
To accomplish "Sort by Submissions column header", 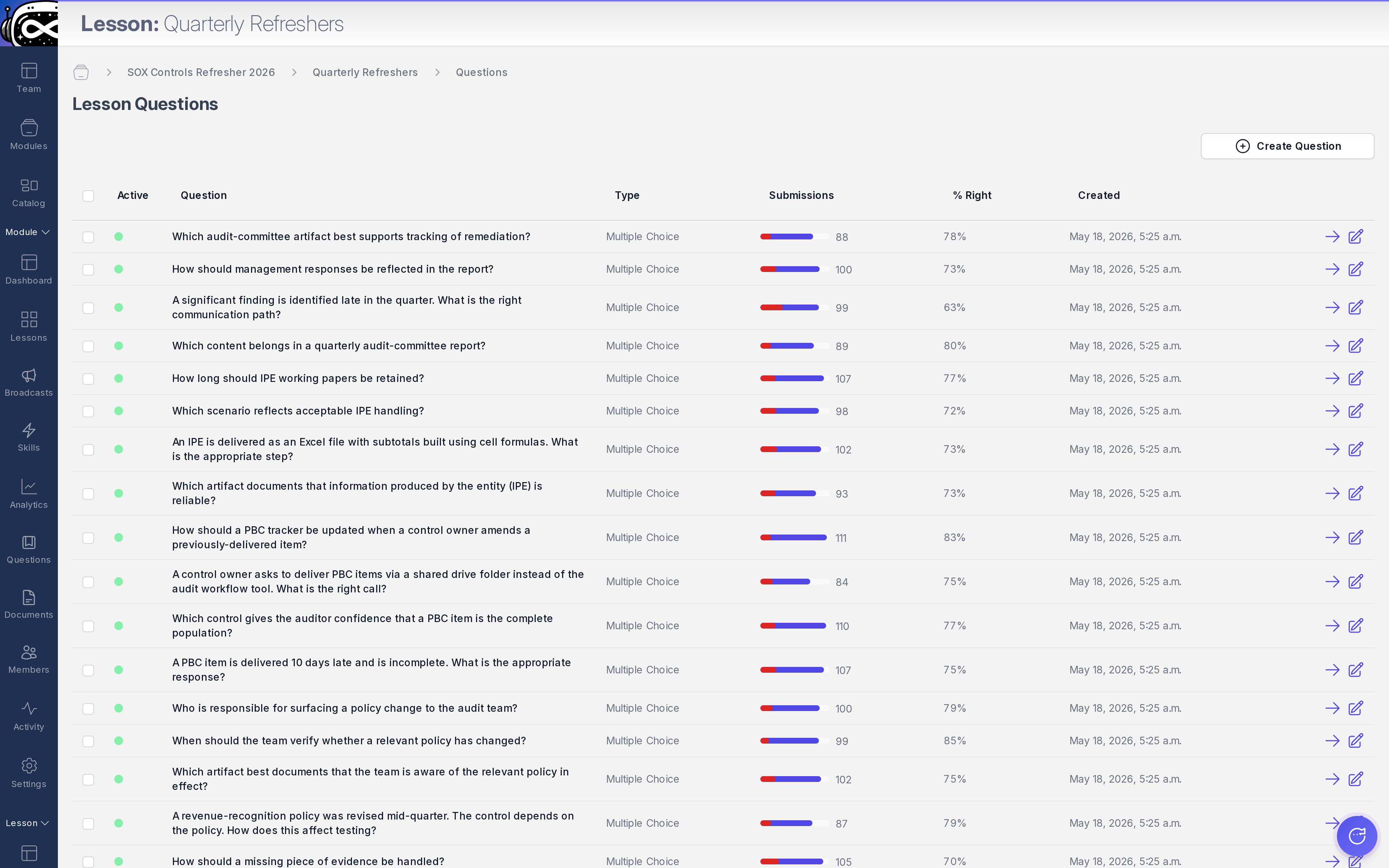I will [801, 195].
